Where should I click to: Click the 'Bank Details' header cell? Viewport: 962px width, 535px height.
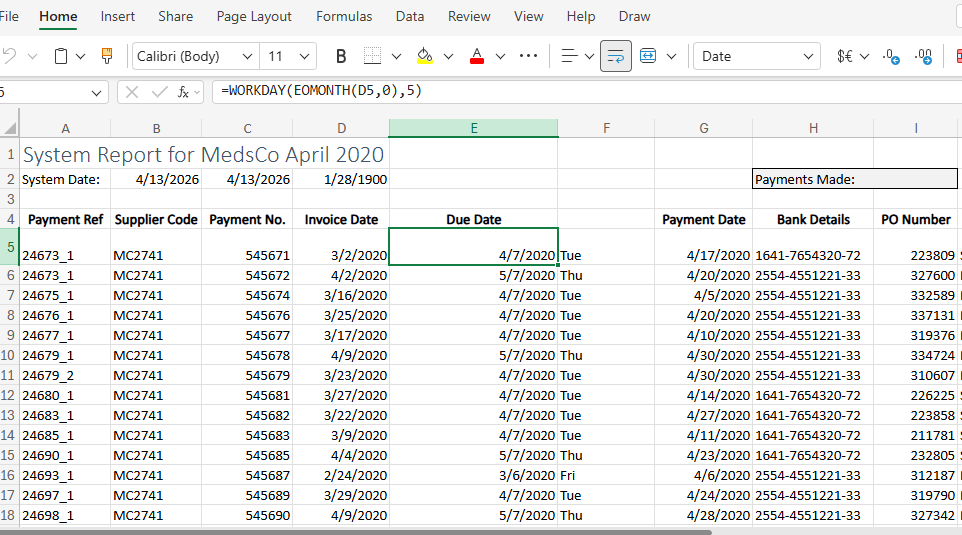tap(813, 219)
